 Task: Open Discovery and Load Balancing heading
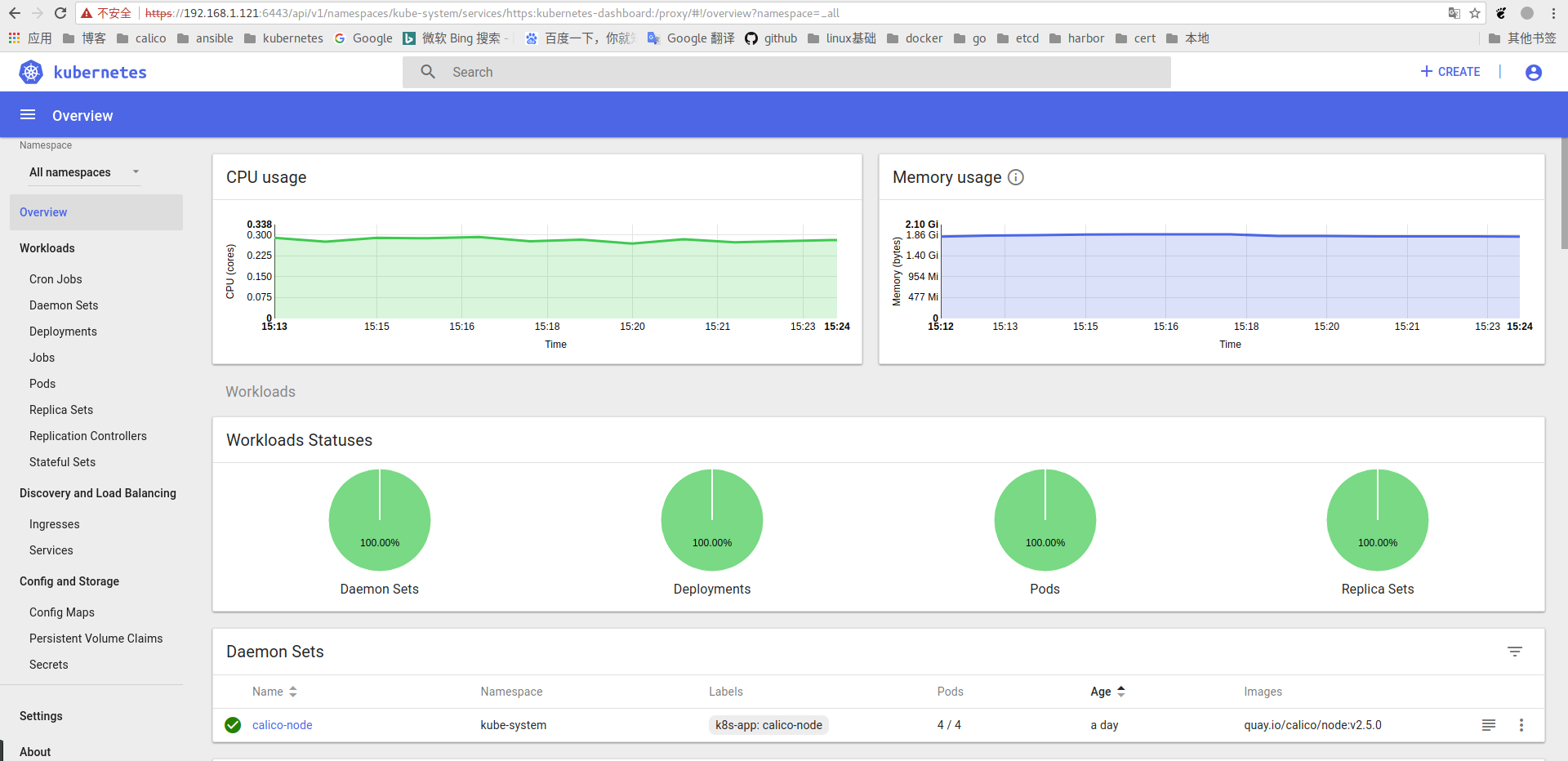click(x=98, y=493)
